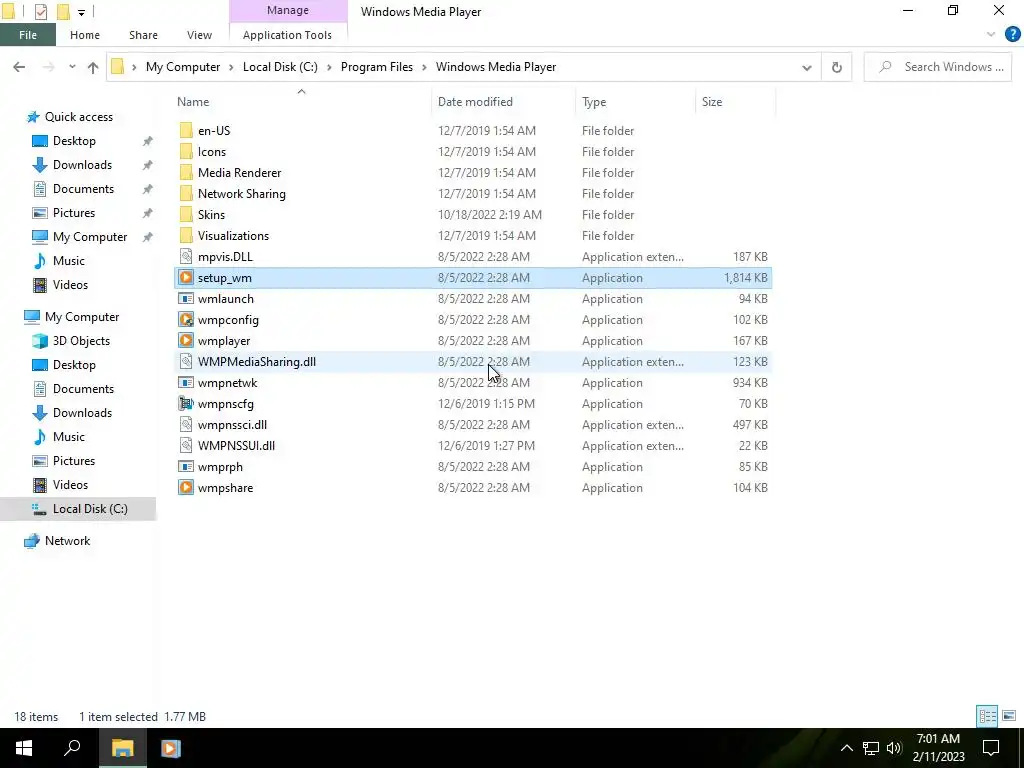Select the wmpshare application icon
The image size is (1024, 768).
[186, 487]
